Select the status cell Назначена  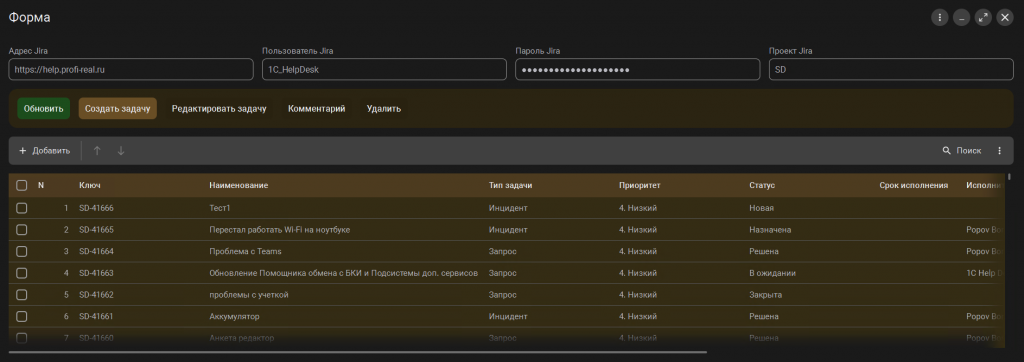(771, 230)
